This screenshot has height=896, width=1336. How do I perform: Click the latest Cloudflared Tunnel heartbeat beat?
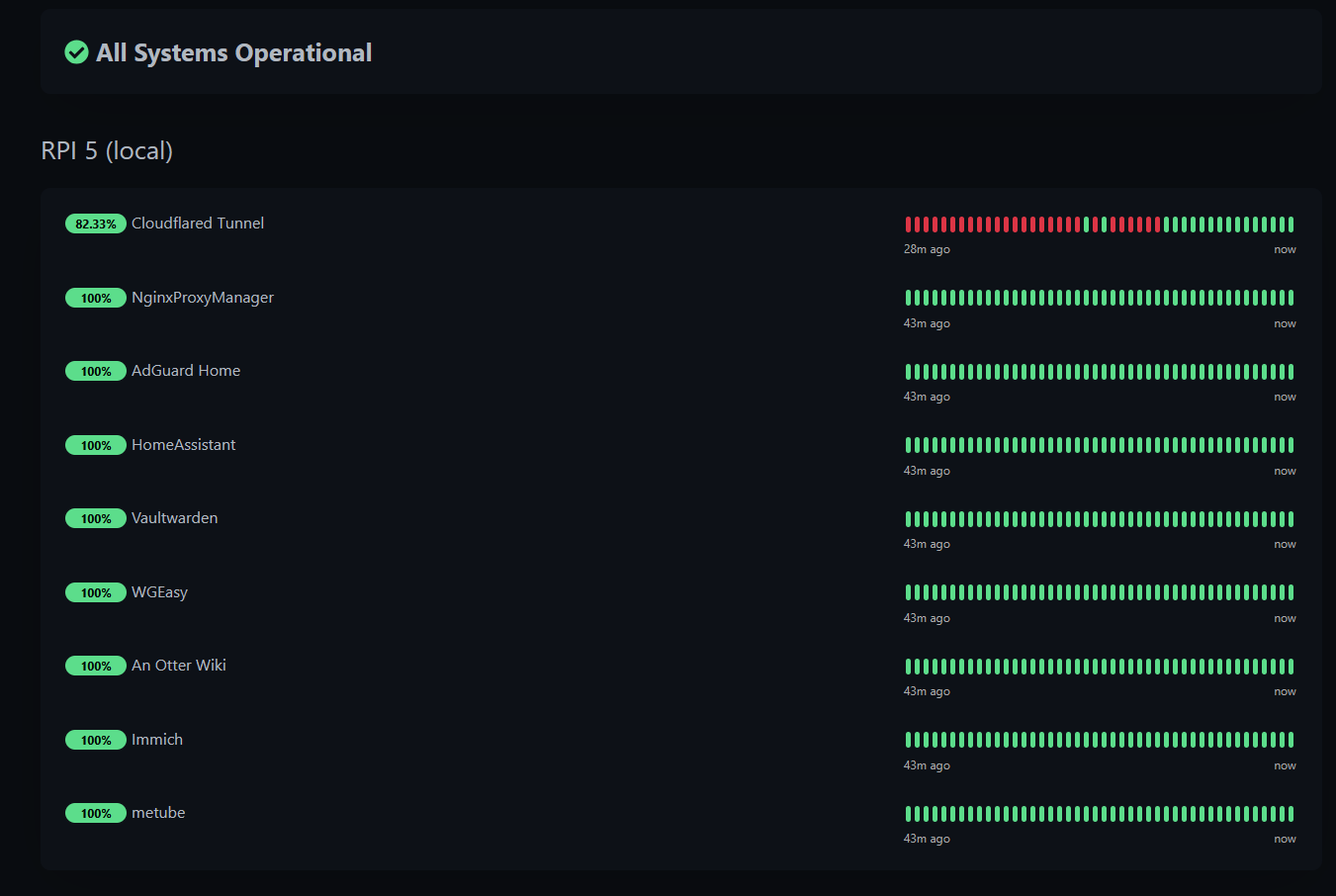click(x=1291, y=224)
